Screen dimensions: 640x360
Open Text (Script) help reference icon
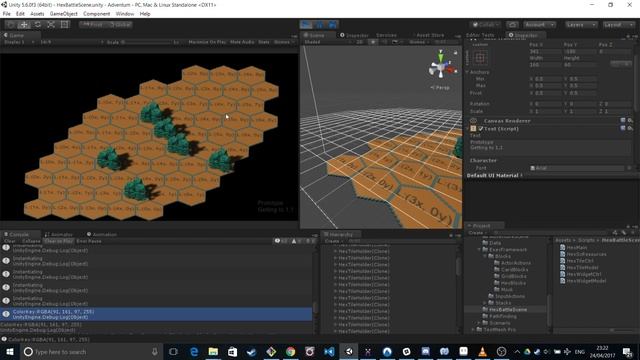pyautogui.click(x=623, y=129)
